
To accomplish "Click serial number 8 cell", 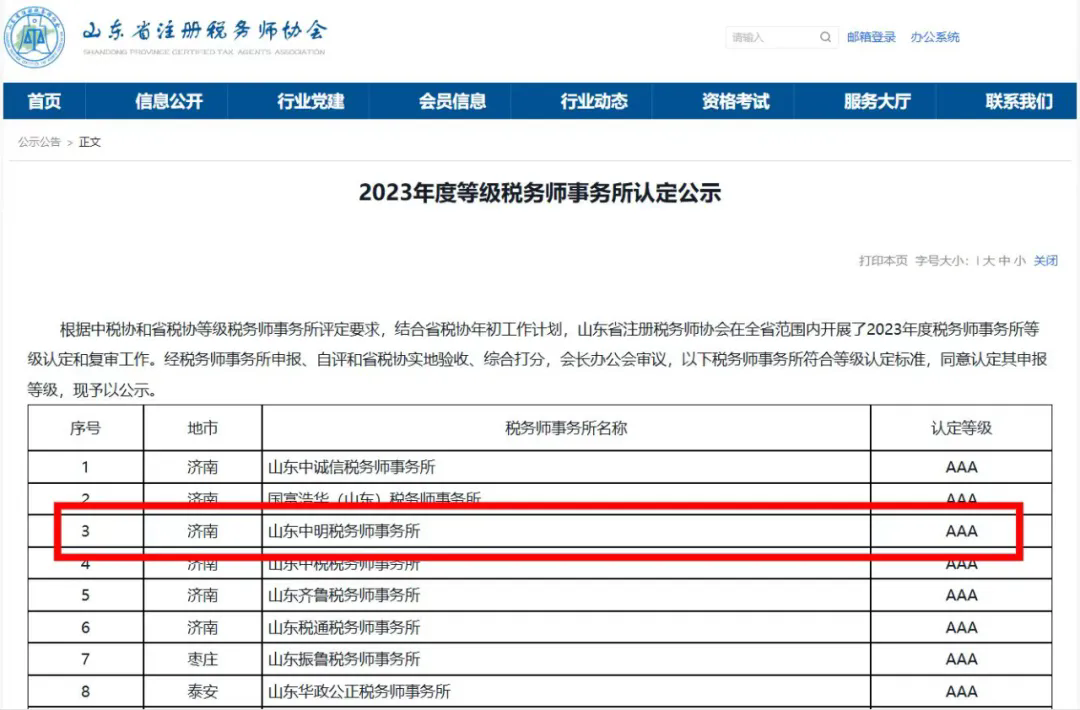I will (85, 691).
